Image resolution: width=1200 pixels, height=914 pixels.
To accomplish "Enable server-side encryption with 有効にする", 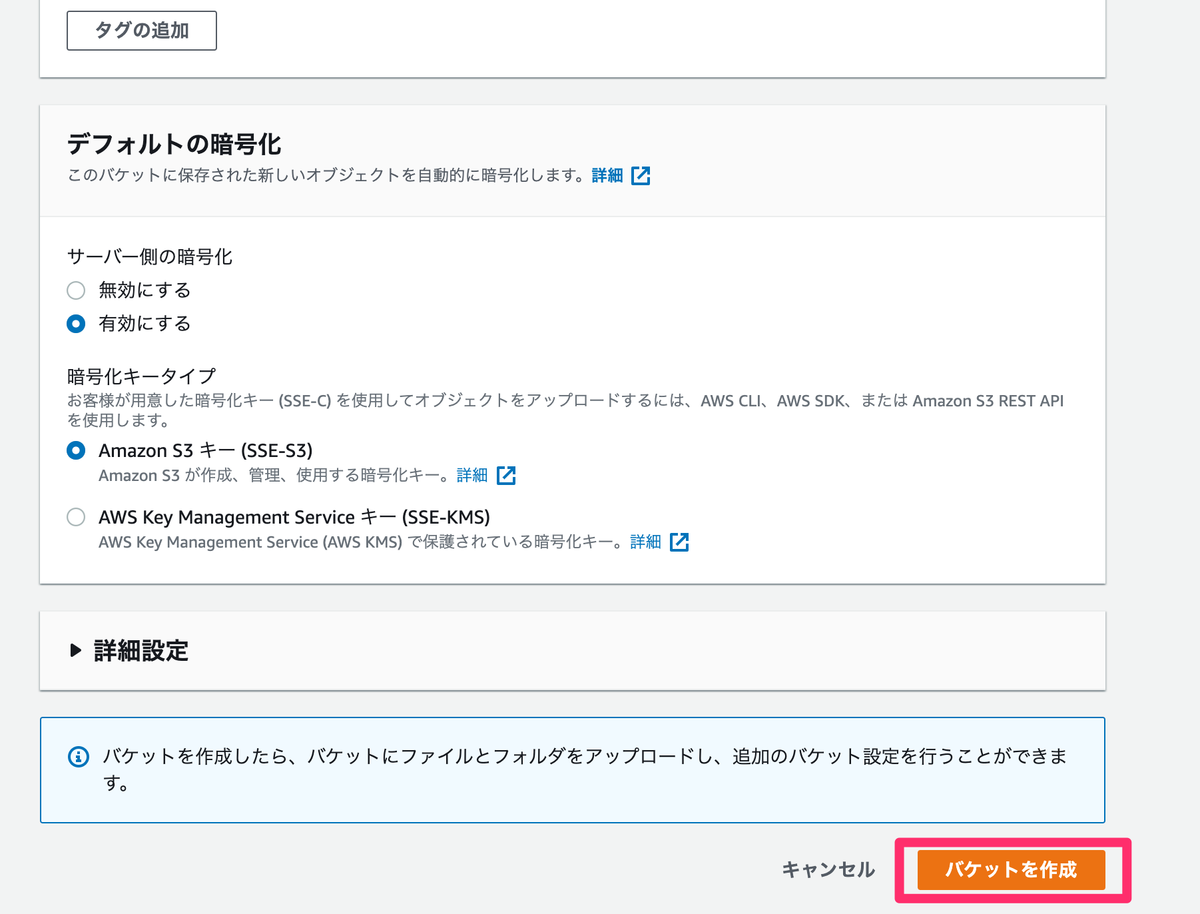I will coord(75,323).
